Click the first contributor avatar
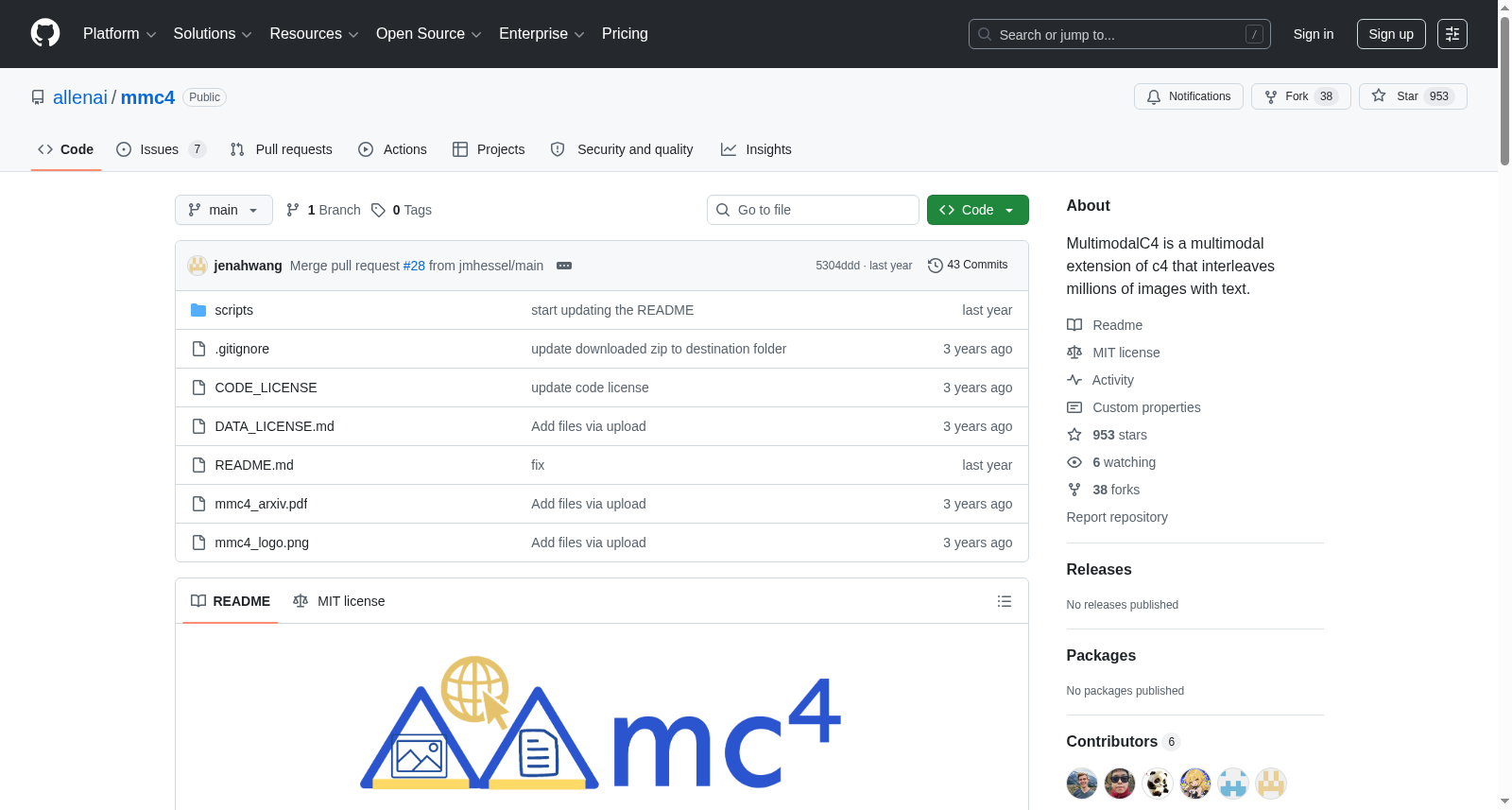1512x810 pixels. point(1082,784)
